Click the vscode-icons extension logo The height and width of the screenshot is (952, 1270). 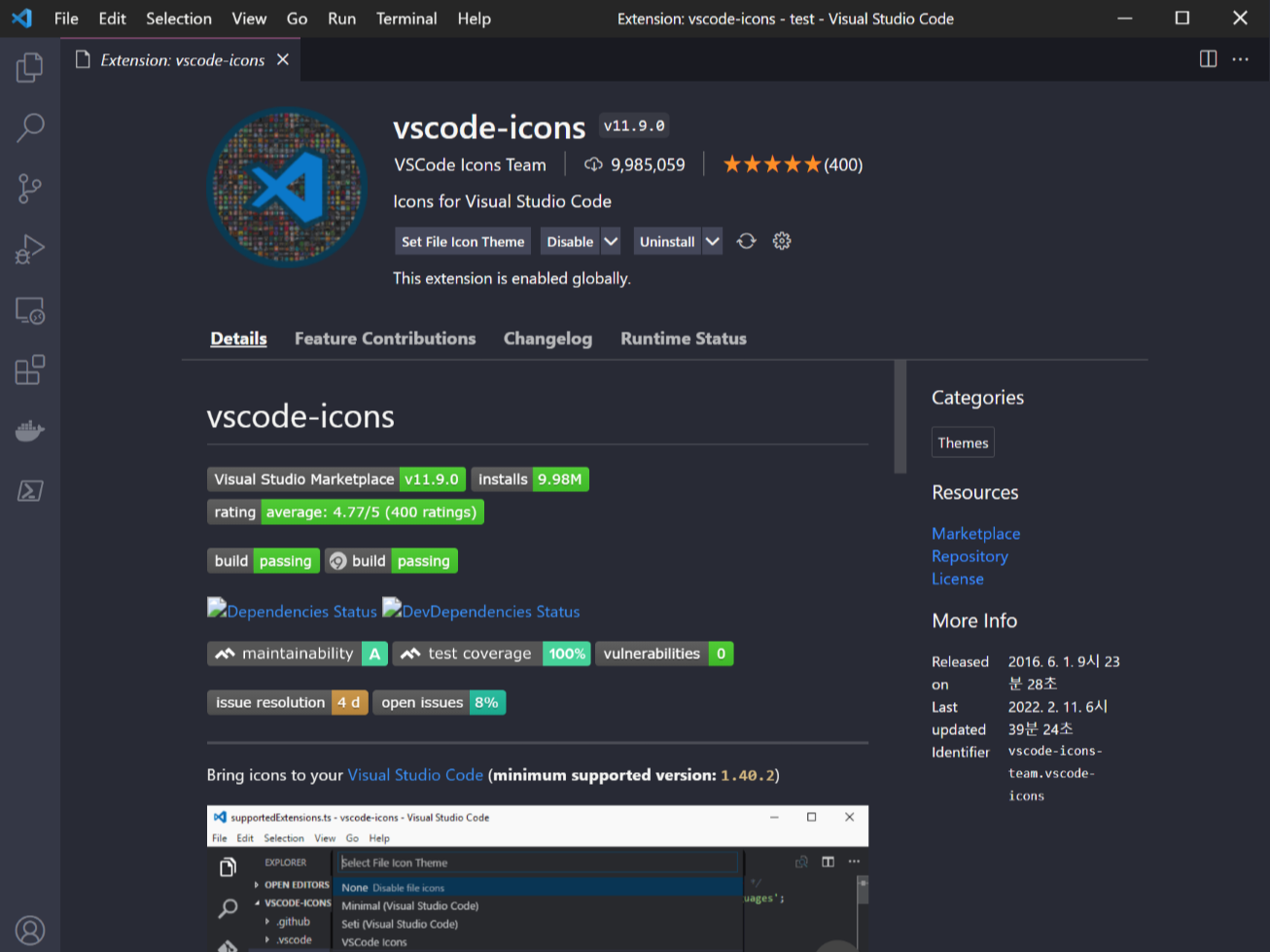287,187
